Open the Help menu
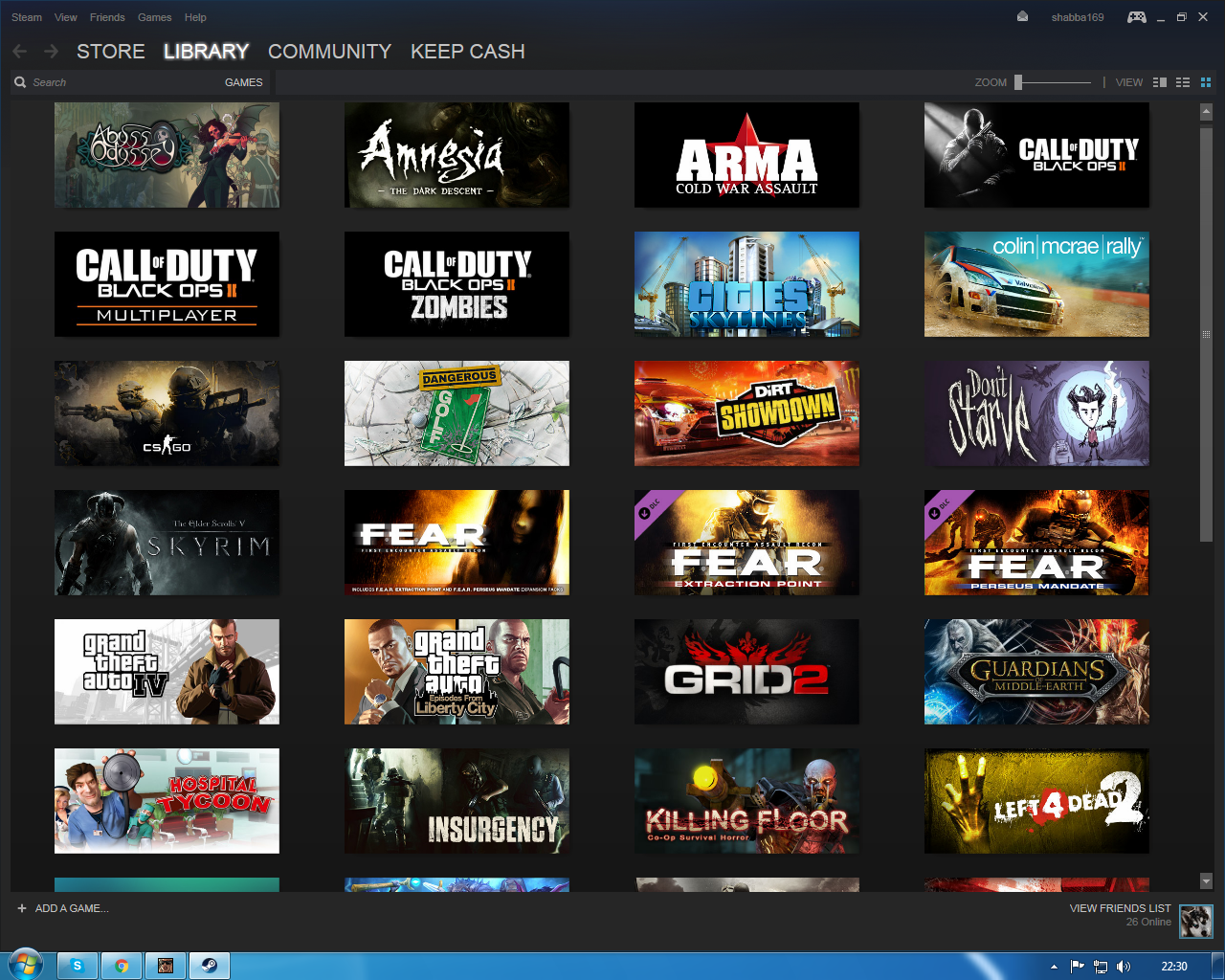 click(195, 17)
